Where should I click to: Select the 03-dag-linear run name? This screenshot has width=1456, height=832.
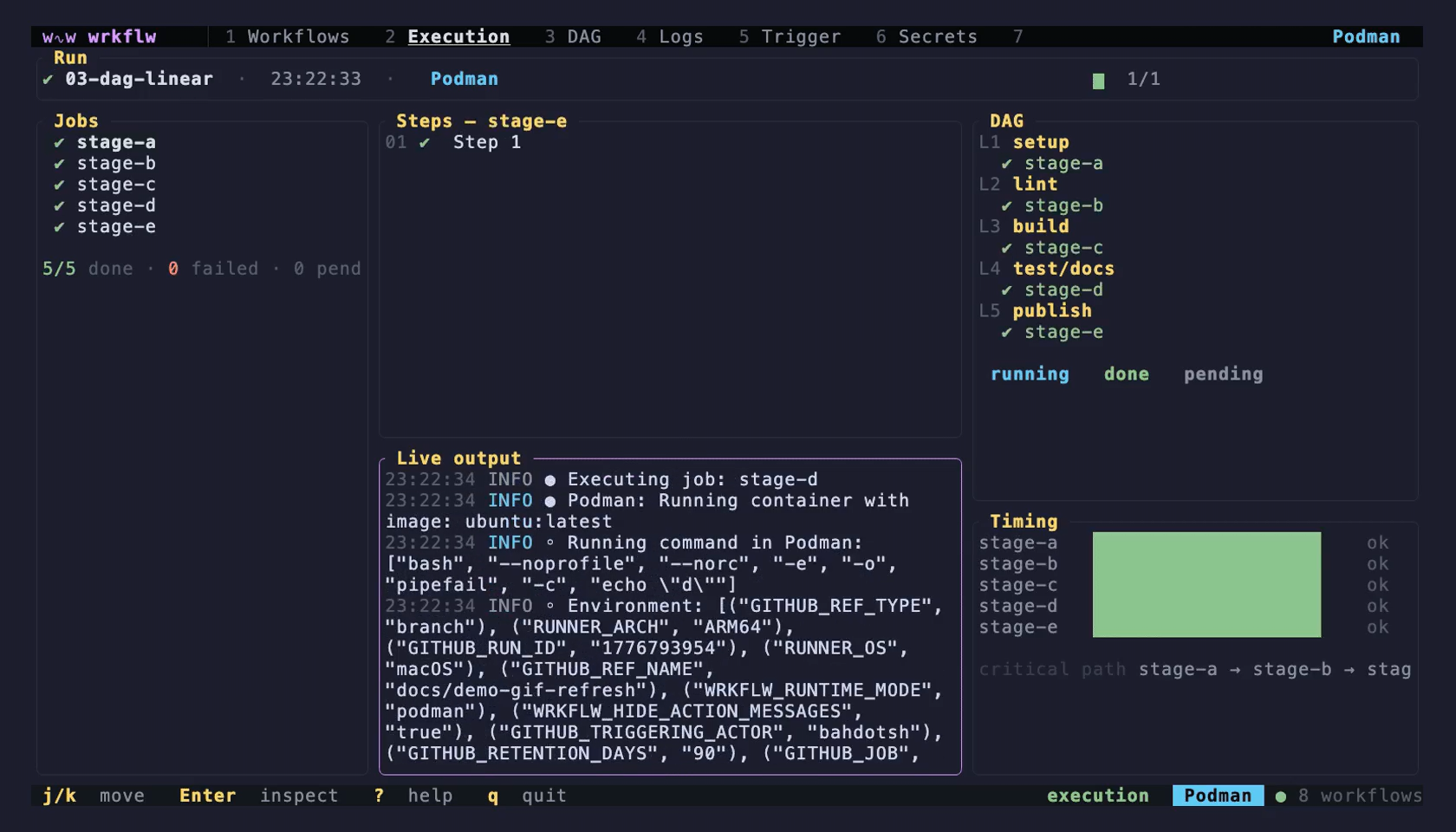pyautogui.click(x=139, y=79)
